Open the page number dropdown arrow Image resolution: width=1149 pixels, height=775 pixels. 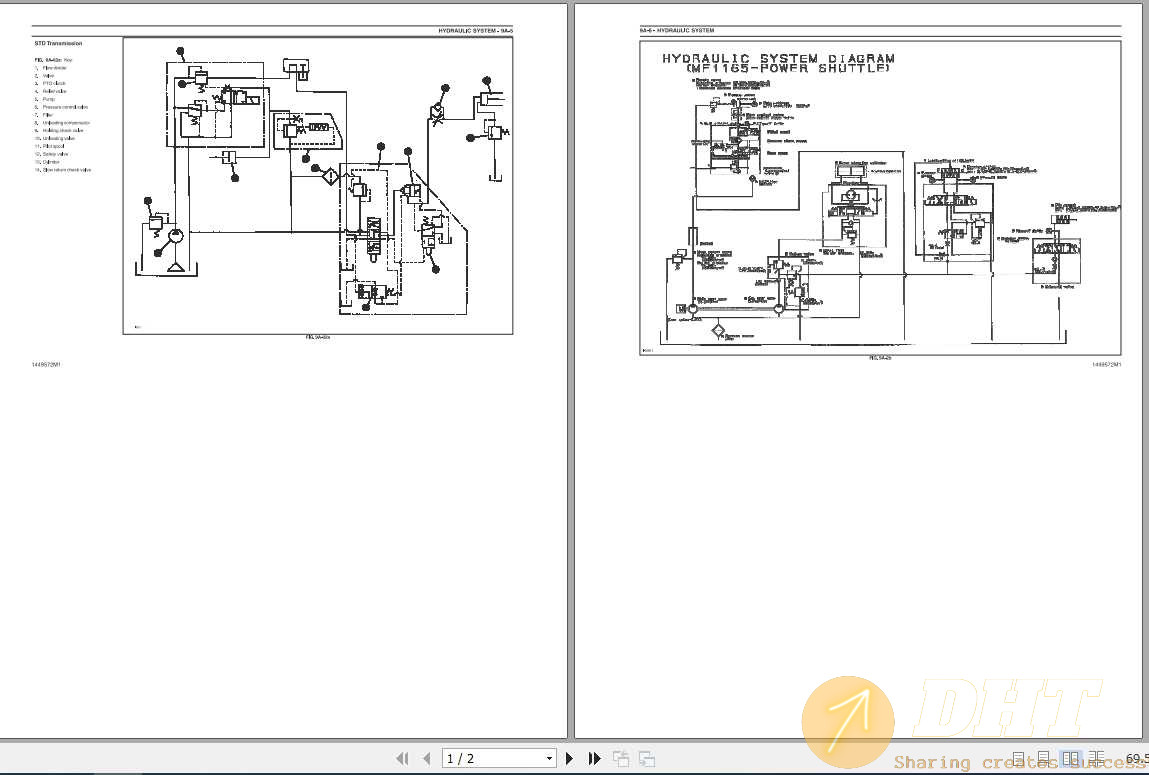point(549,758)
